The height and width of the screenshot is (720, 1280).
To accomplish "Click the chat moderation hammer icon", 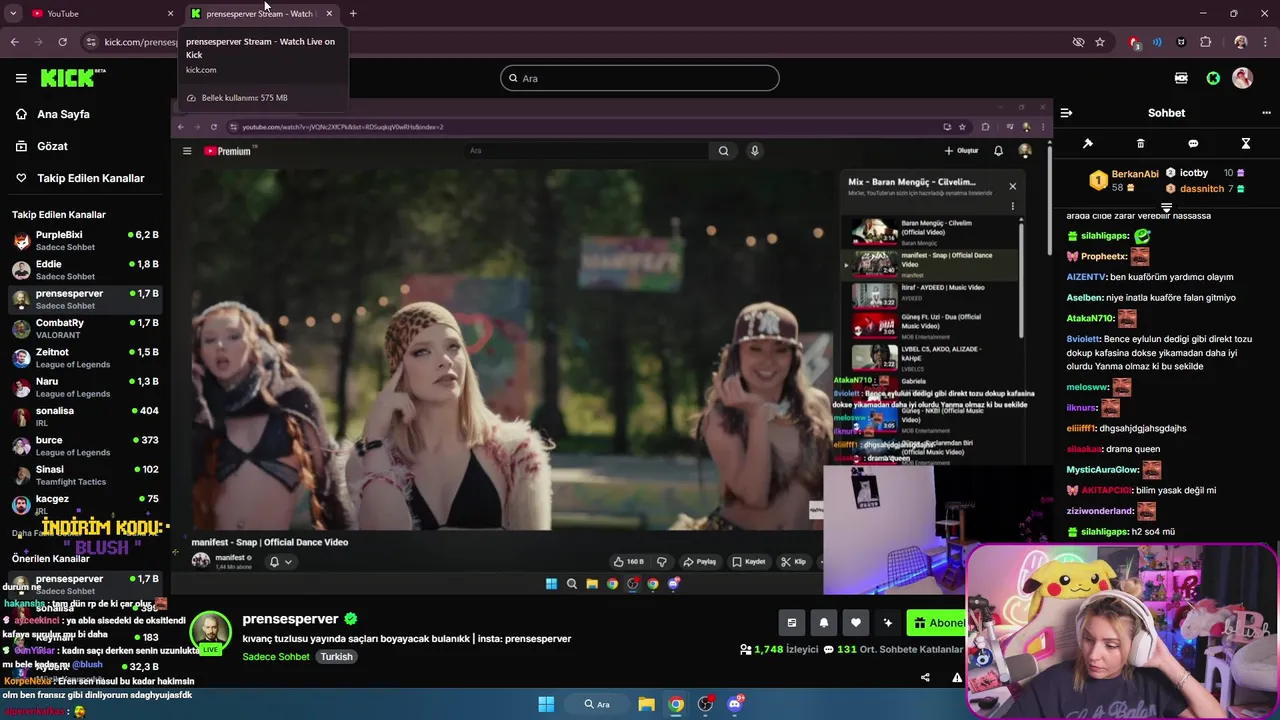I will pos(1088,144).
